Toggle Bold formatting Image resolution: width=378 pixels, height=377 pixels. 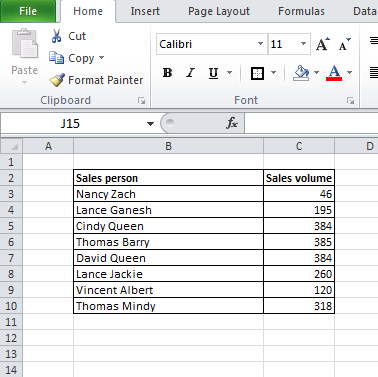coord(167,73)
